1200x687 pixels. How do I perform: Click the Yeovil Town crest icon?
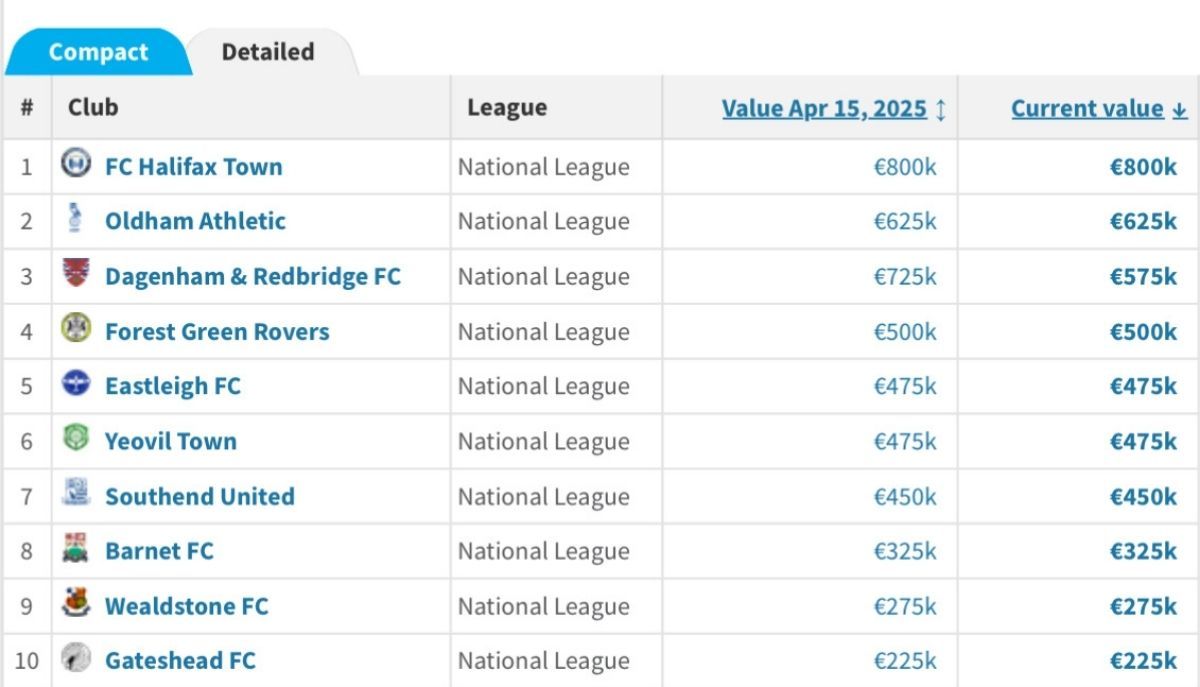click(x=76, y=438)
